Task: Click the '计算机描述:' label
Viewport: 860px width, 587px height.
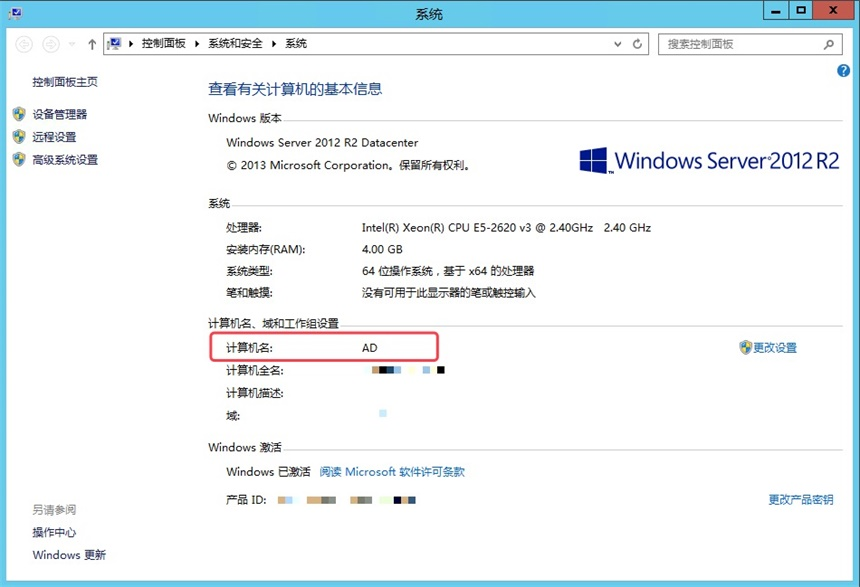Action: click(255, 393)
